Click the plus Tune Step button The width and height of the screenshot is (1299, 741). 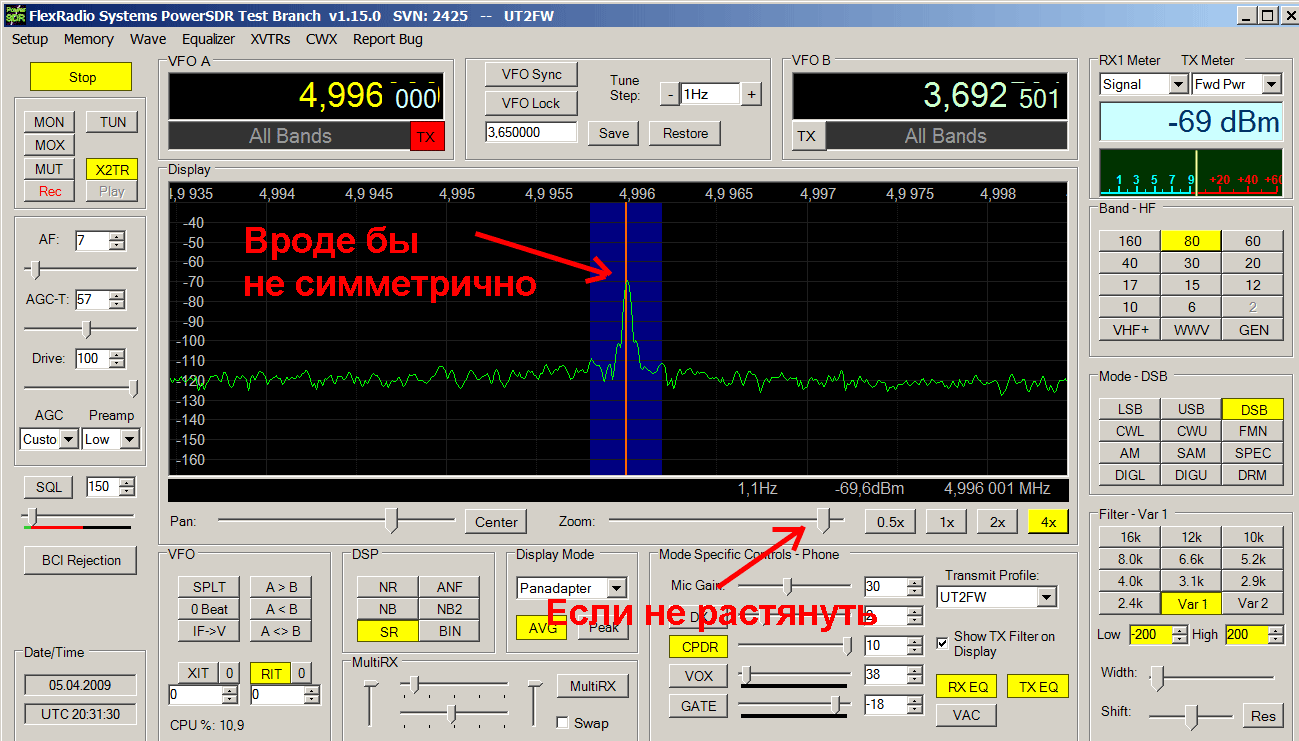(751, 95)
